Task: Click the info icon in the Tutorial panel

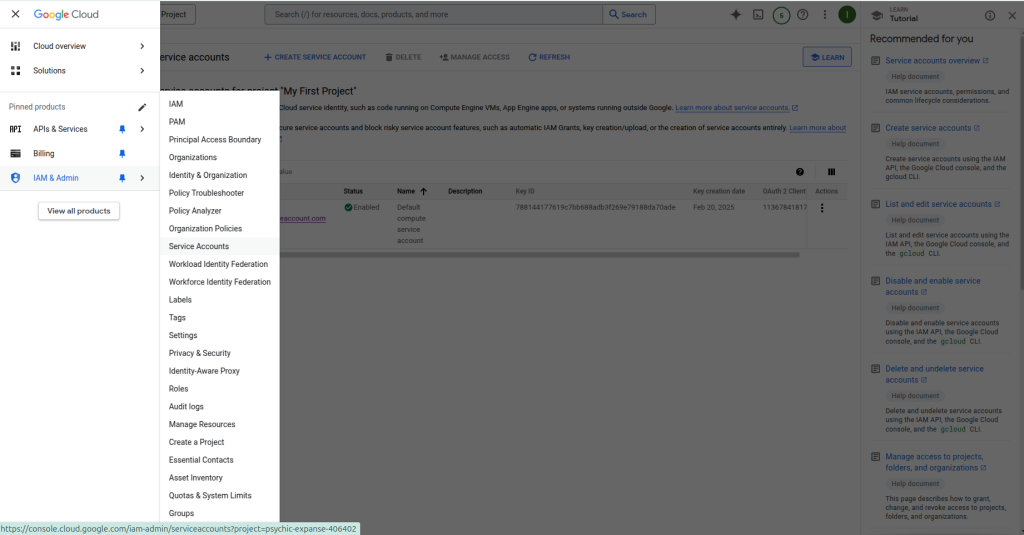Action: pos(990,15)
